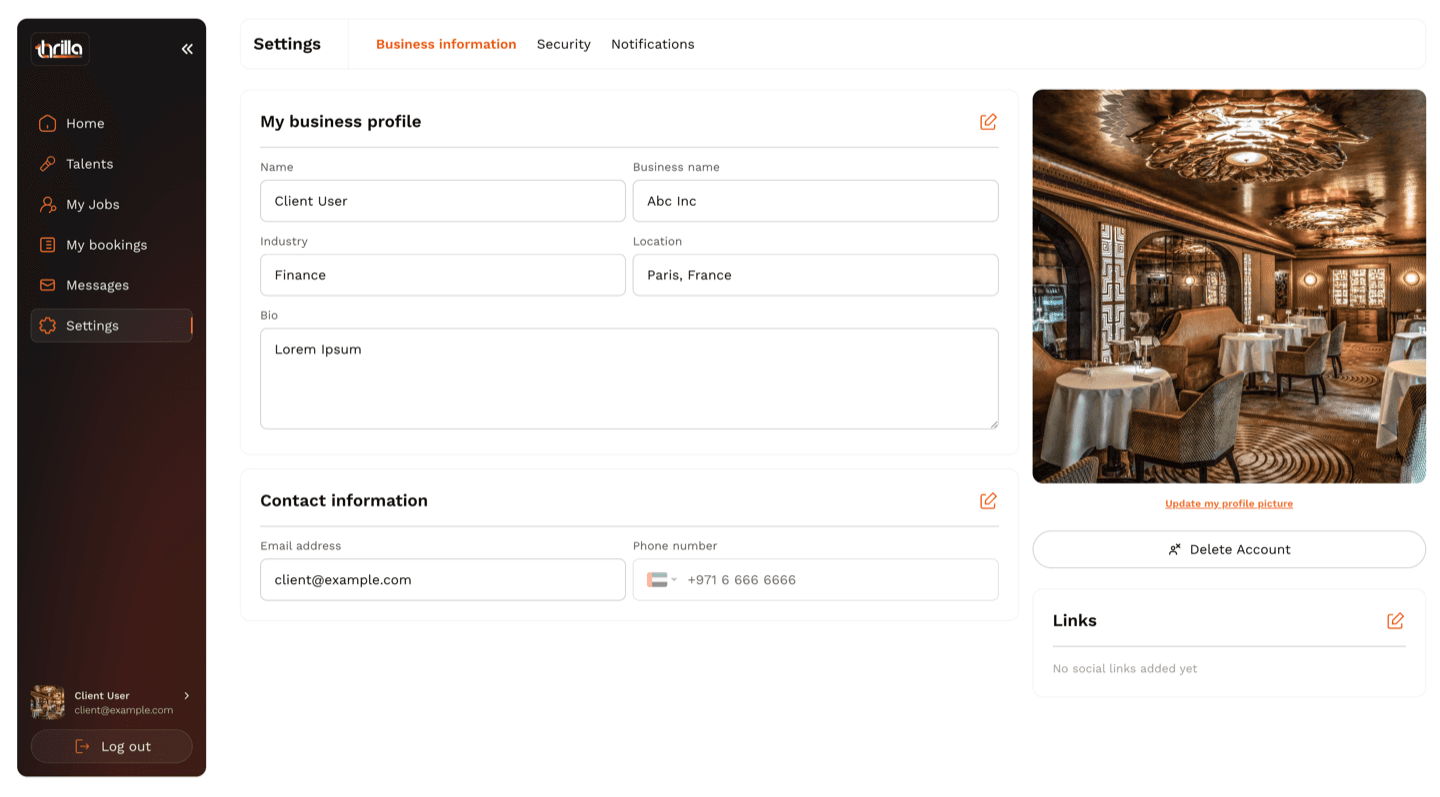Collapse the sidebar with the double chevron
Screen dimensions: 1440x797
(187, 47)
